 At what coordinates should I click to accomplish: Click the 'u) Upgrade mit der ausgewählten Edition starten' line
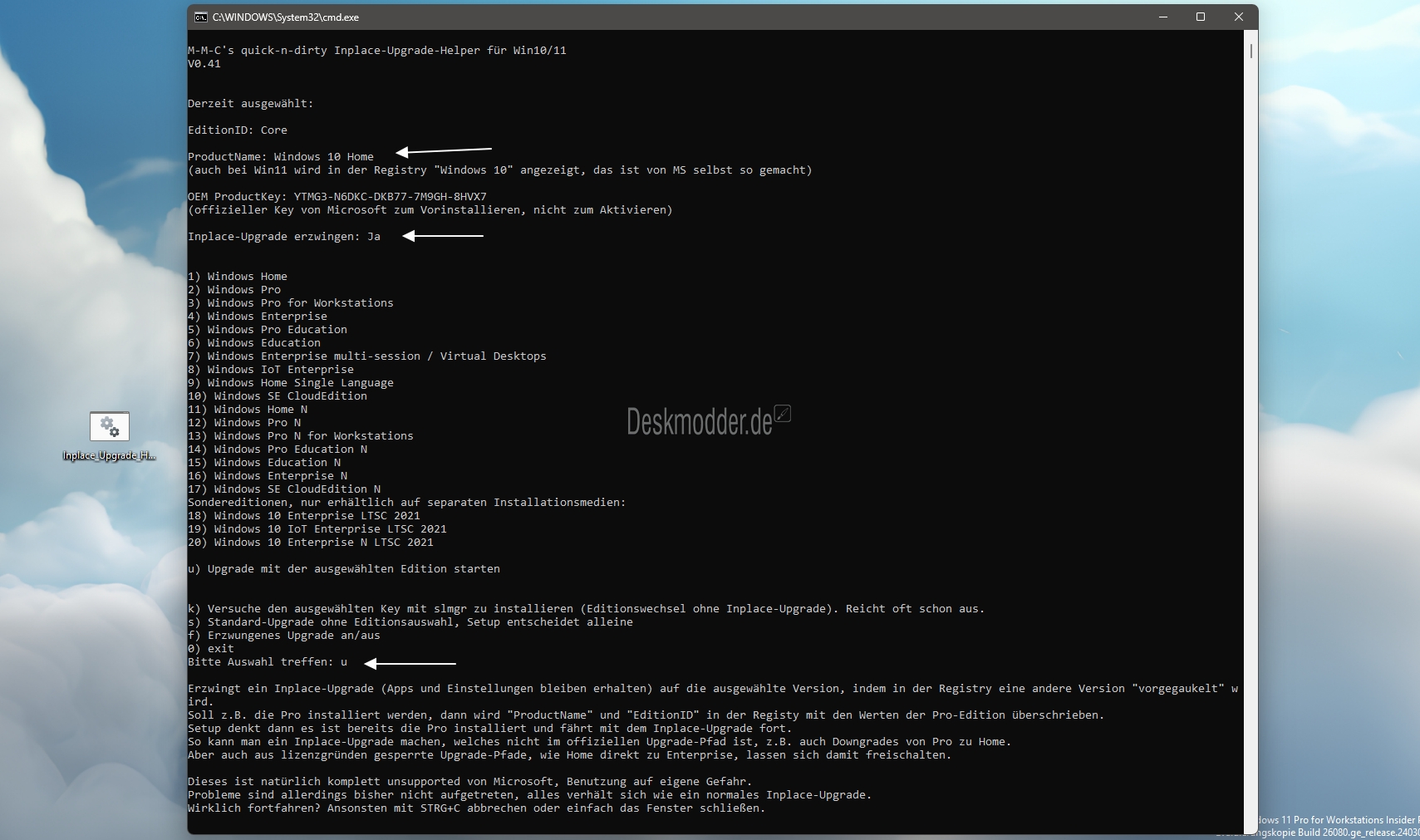[344, 569]
